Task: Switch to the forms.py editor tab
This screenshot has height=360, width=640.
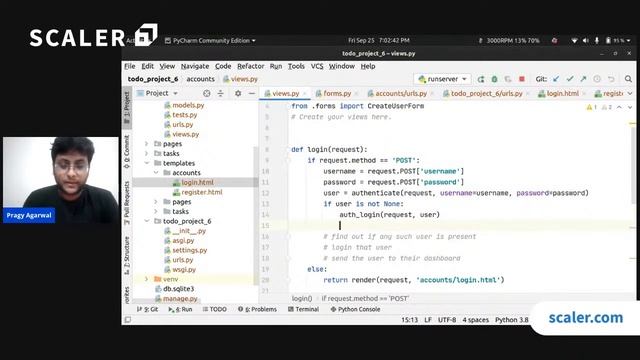Action: click(x=337, y=93)
